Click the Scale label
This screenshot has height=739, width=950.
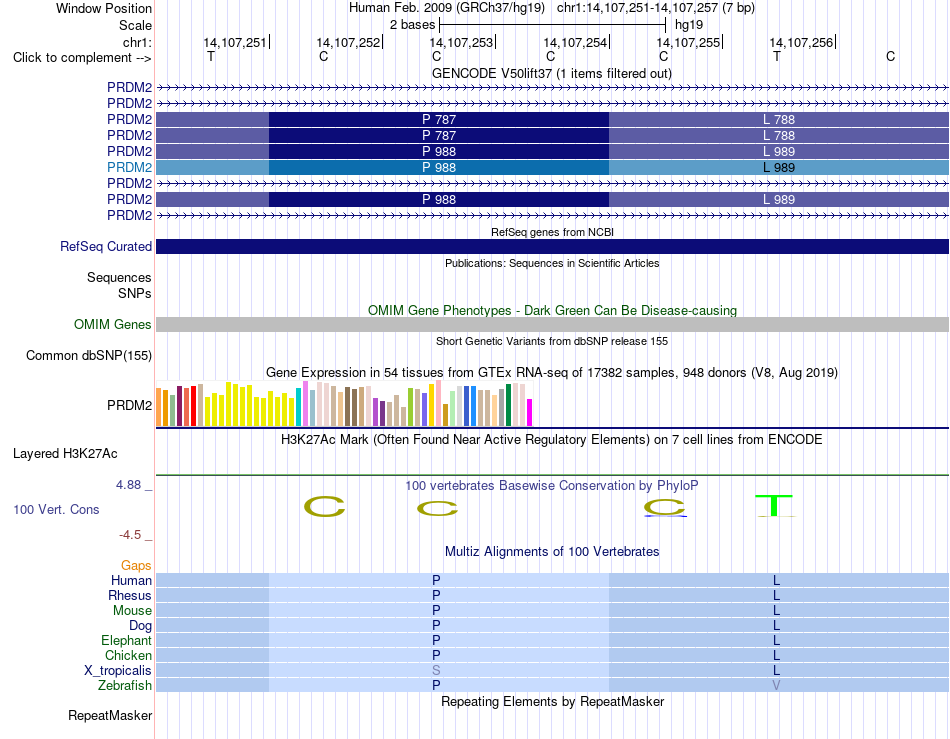[135, 25]
